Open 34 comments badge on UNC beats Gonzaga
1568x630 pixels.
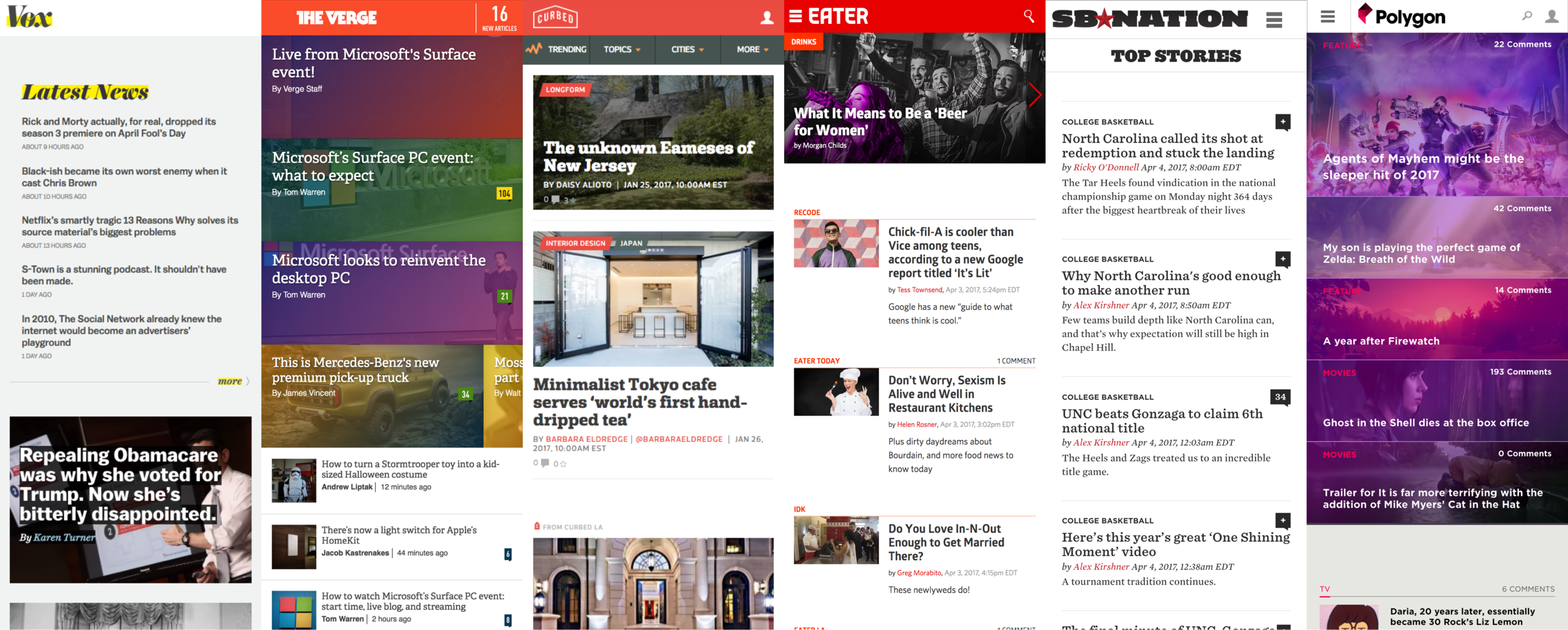click(1280, 397)
